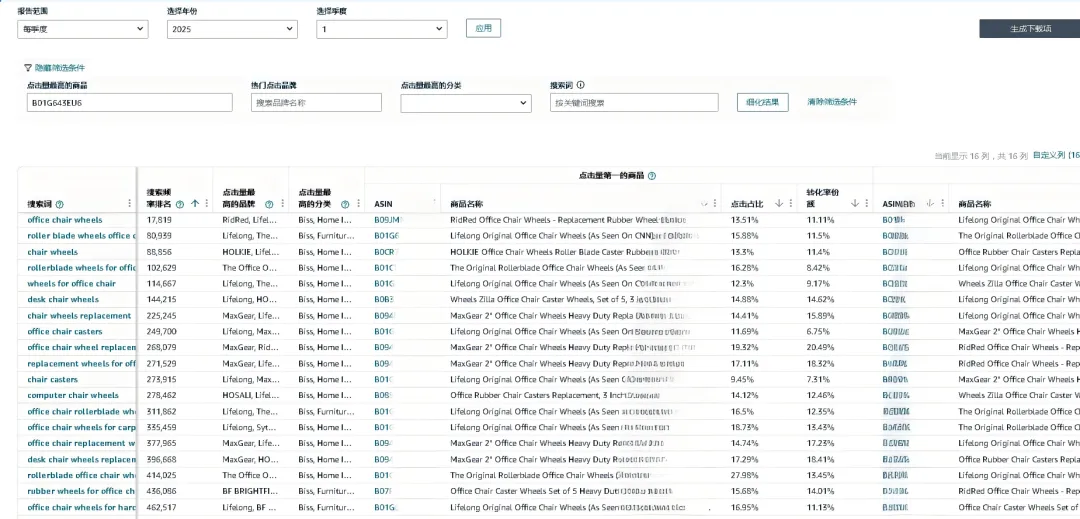The height and width of the screenshot is (519, 1080).
Task: Click ASIN link in 'desk chair wheels' row
Action: click(x=384, y=299)
